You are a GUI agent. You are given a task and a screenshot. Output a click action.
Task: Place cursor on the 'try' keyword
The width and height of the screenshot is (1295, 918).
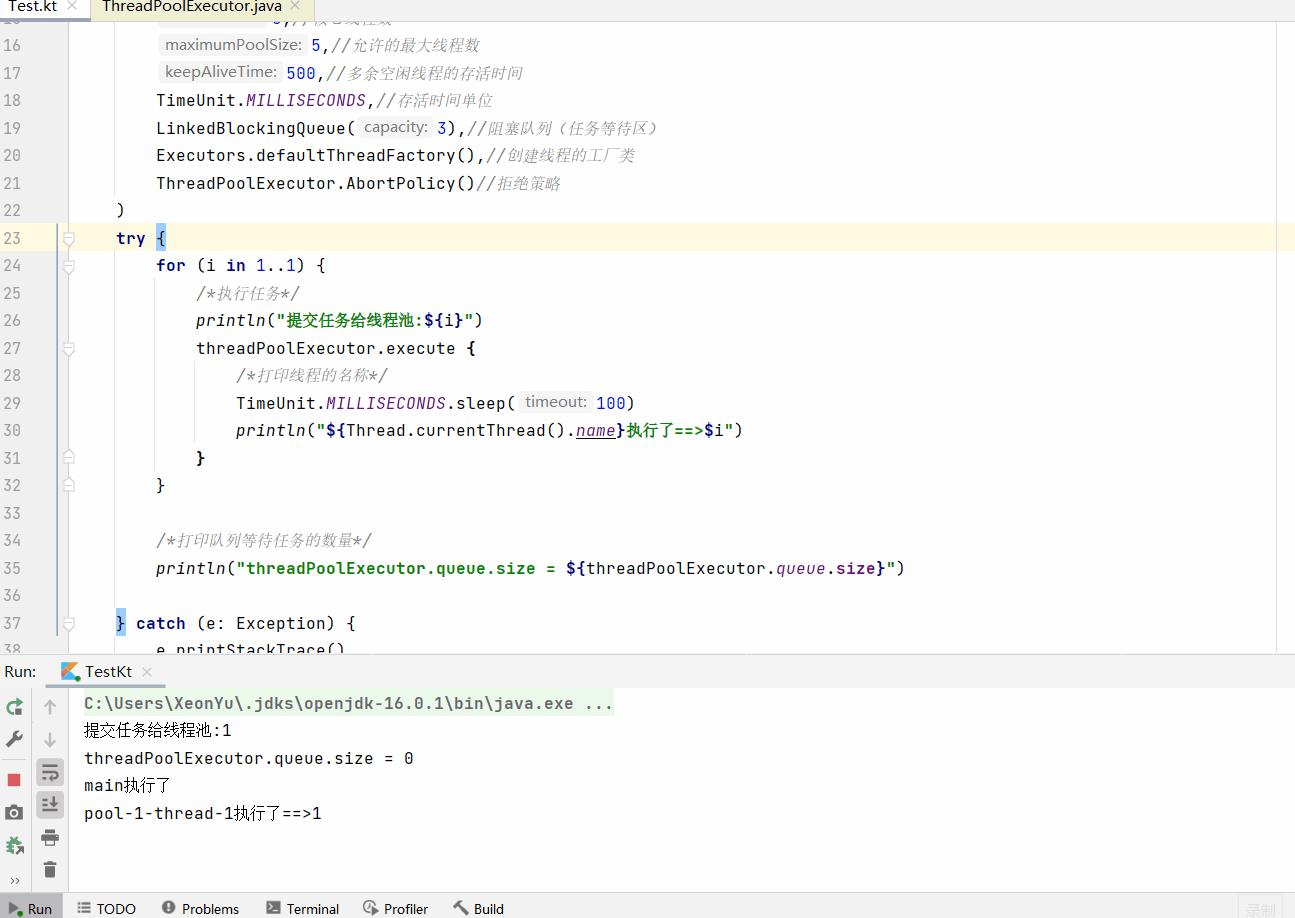(131, 238)
